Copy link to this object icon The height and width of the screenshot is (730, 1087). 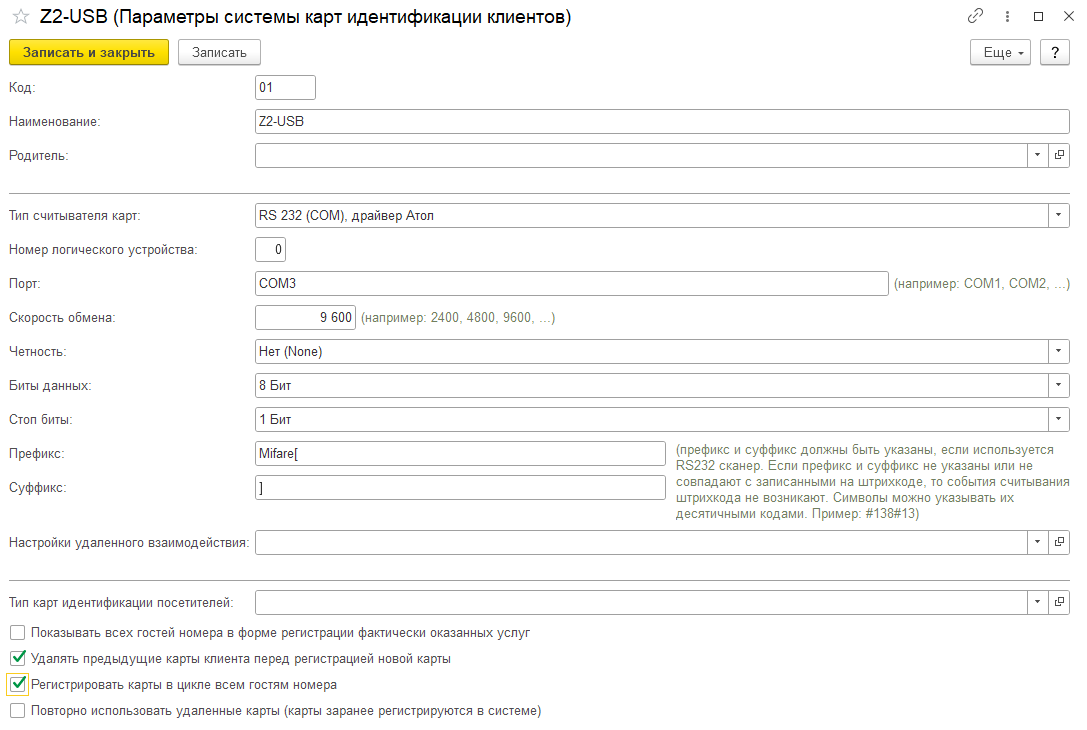point(975,16)
